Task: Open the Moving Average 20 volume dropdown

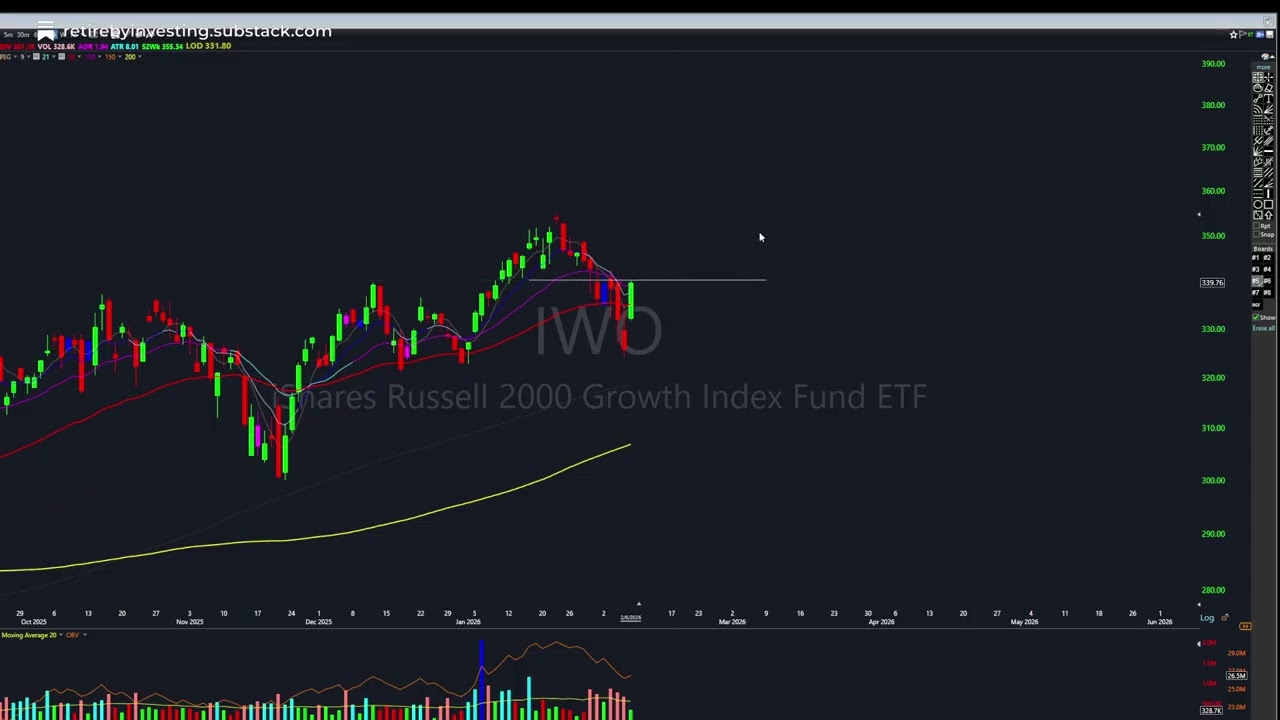Action: coord(61,635)
